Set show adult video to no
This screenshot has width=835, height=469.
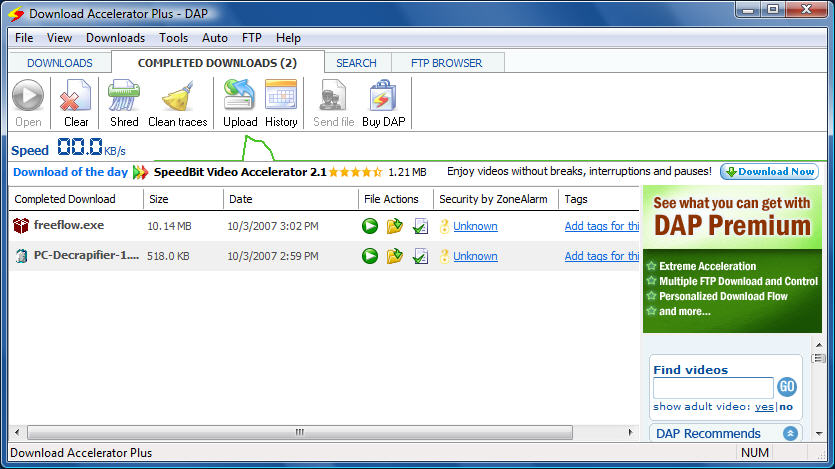786,407
